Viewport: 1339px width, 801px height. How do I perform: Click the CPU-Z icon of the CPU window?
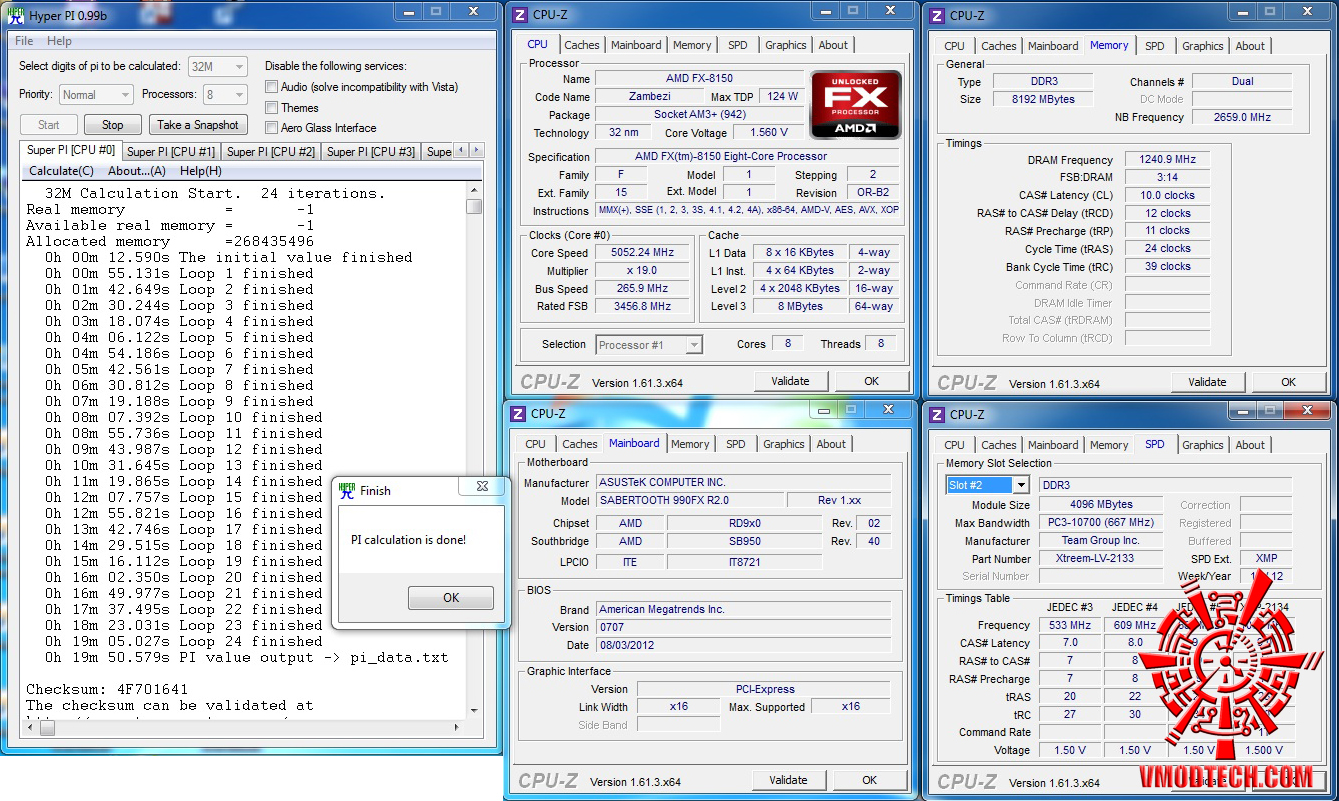click(x=518, y=15)
